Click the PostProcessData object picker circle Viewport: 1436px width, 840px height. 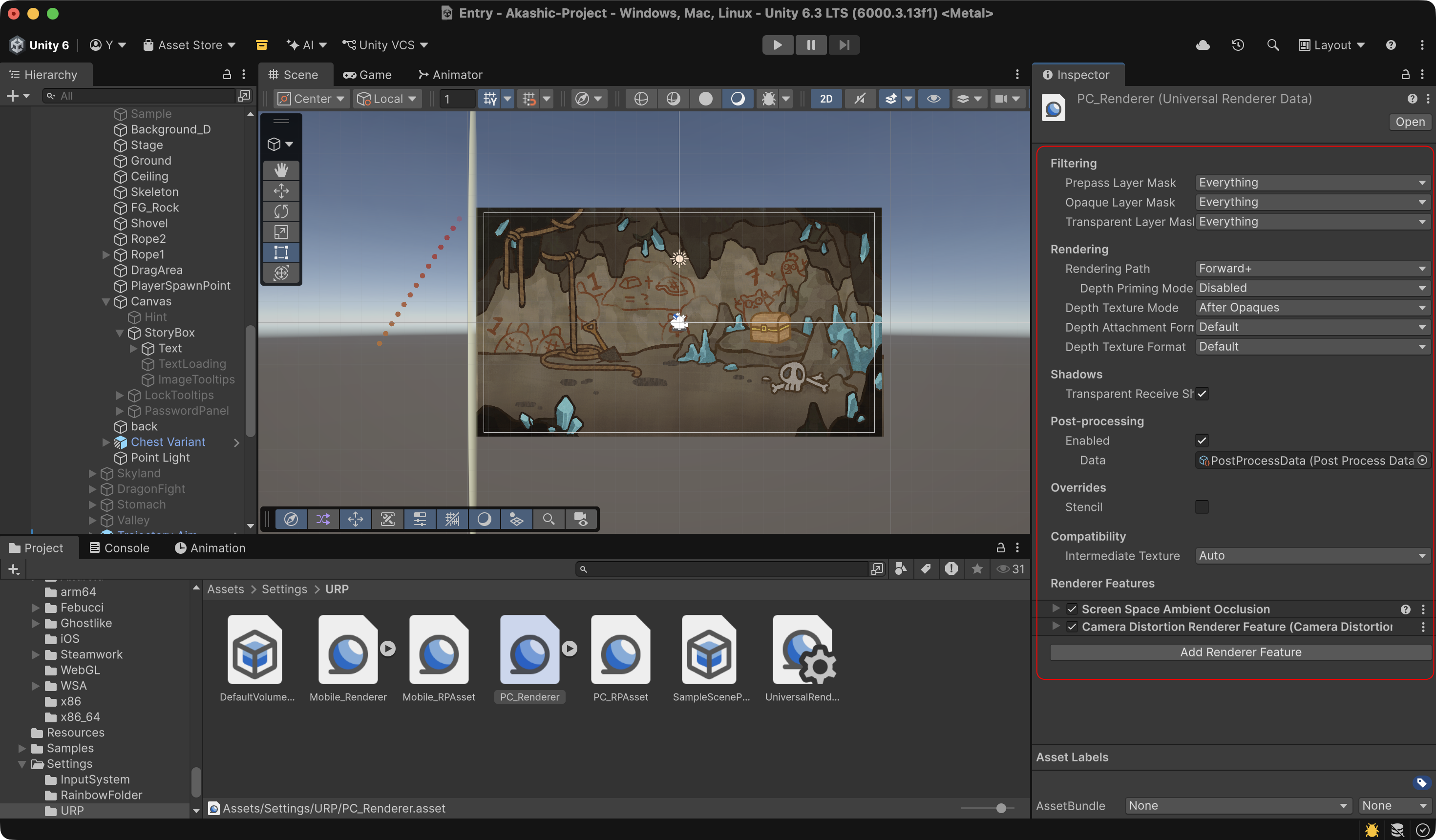click(1422, 460)
